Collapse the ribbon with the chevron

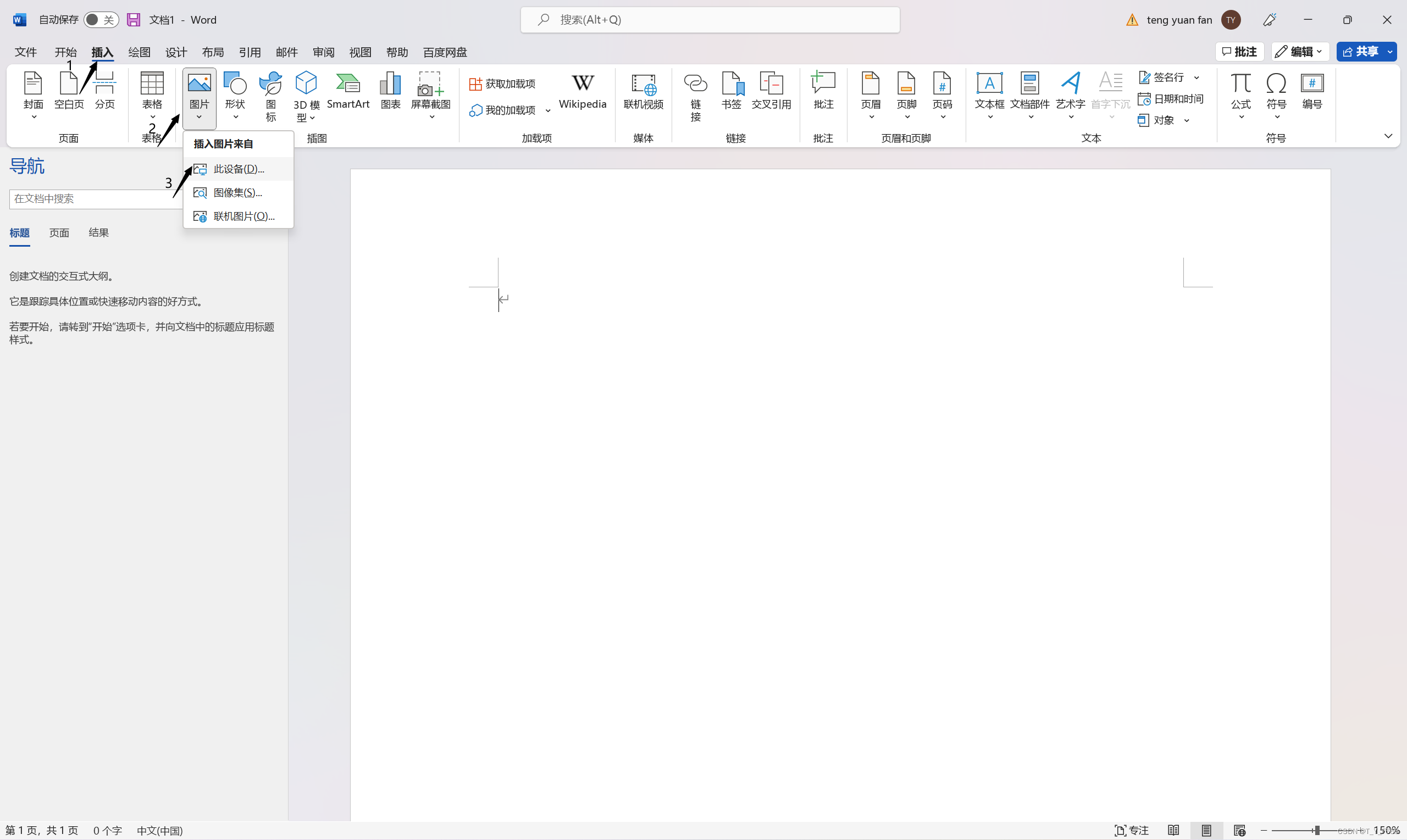tap(1388, 136)
